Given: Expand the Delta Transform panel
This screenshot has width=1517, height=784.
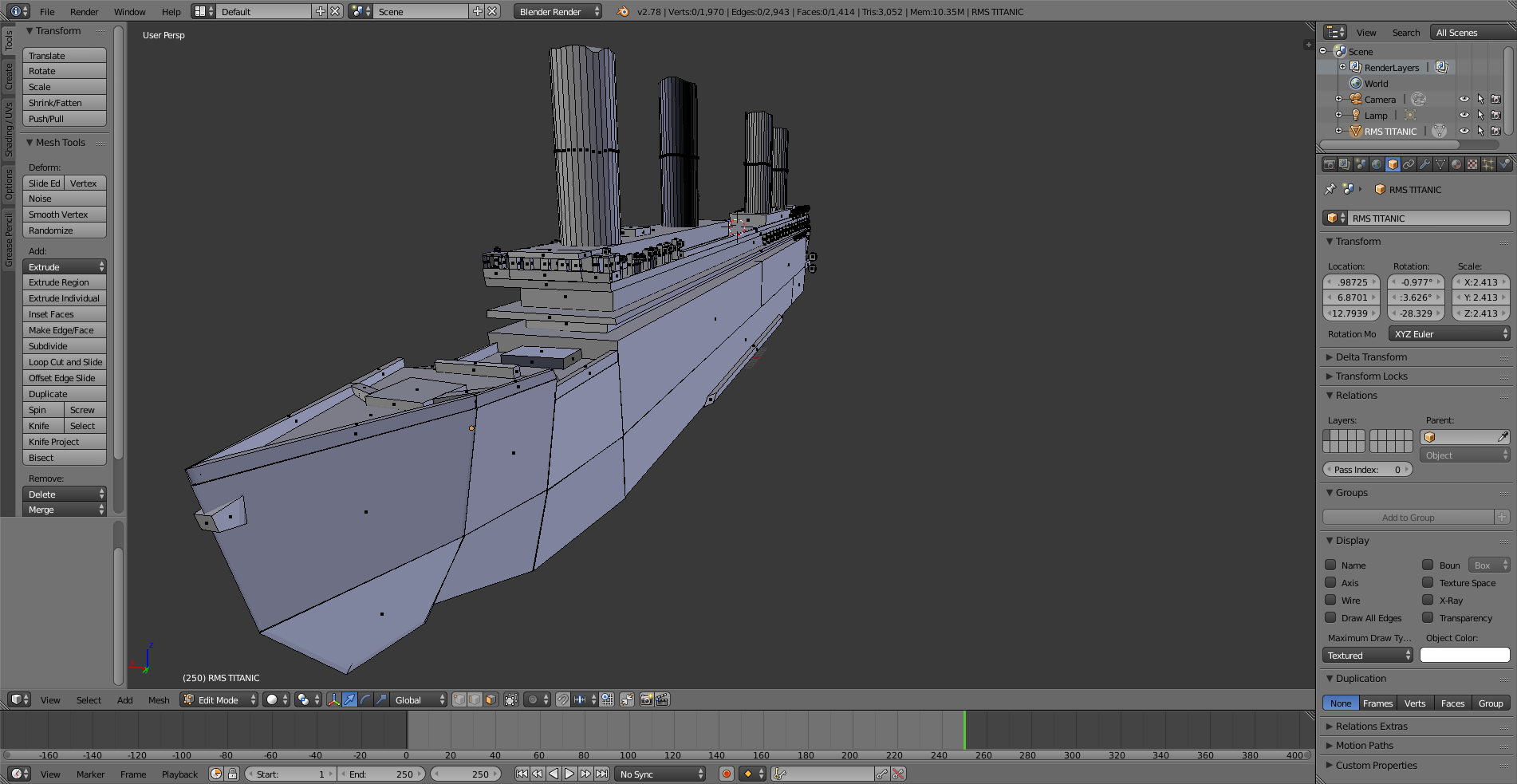Looking at the screenshot, I should click(1371, 357).
